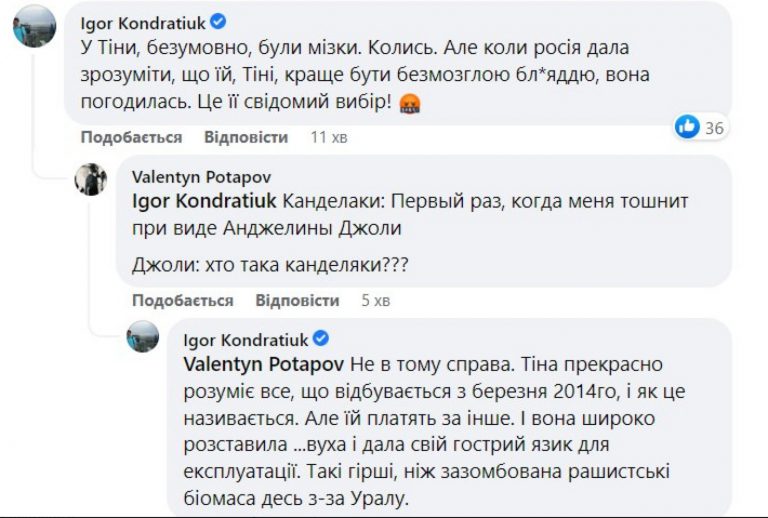768x518 pixels.
Task: Open the reaction count 36
Action: coord(714,127)
